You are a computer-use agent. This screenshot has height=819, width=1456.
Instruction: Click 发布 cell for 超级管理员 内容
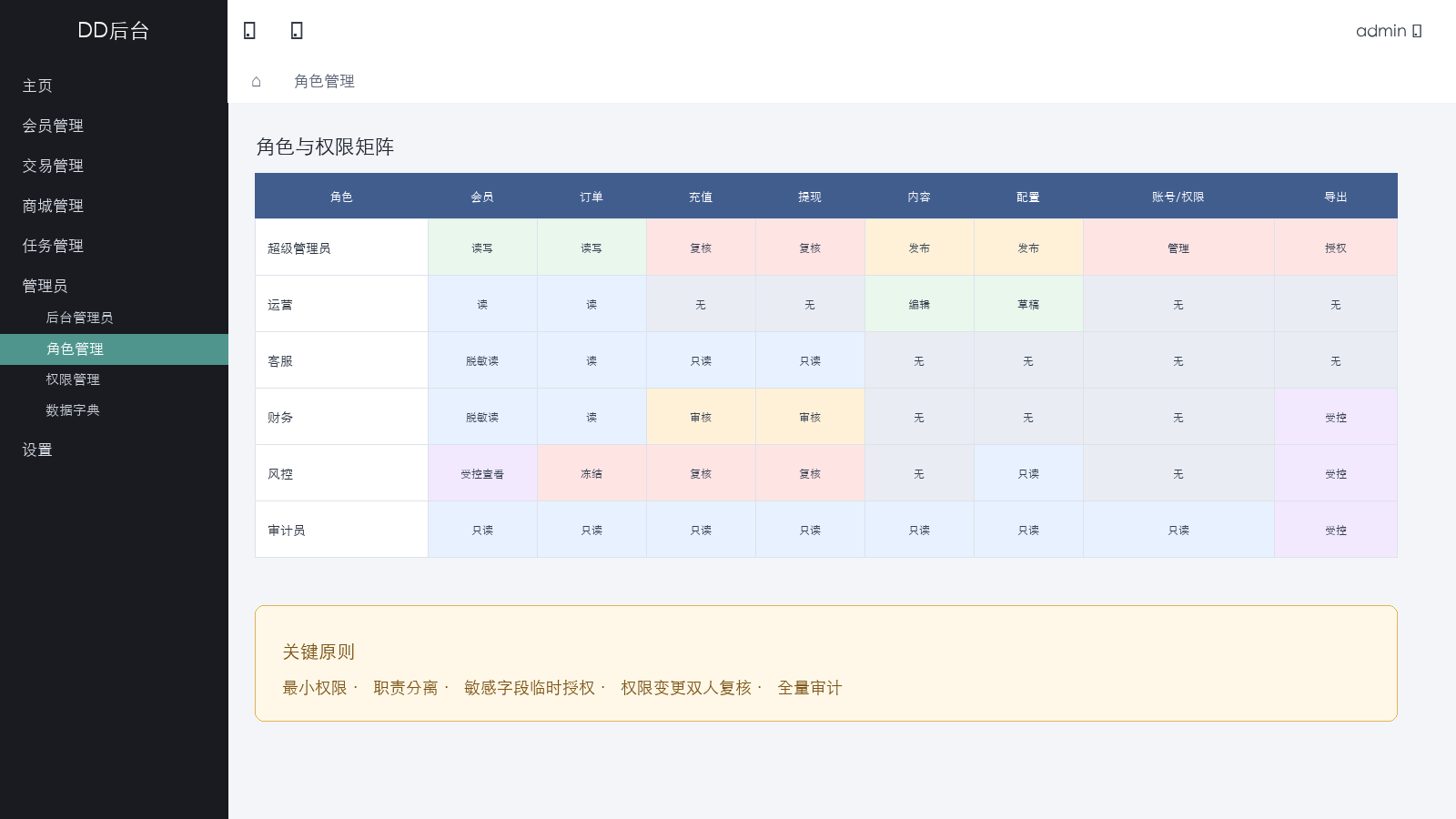coord(919,248)
